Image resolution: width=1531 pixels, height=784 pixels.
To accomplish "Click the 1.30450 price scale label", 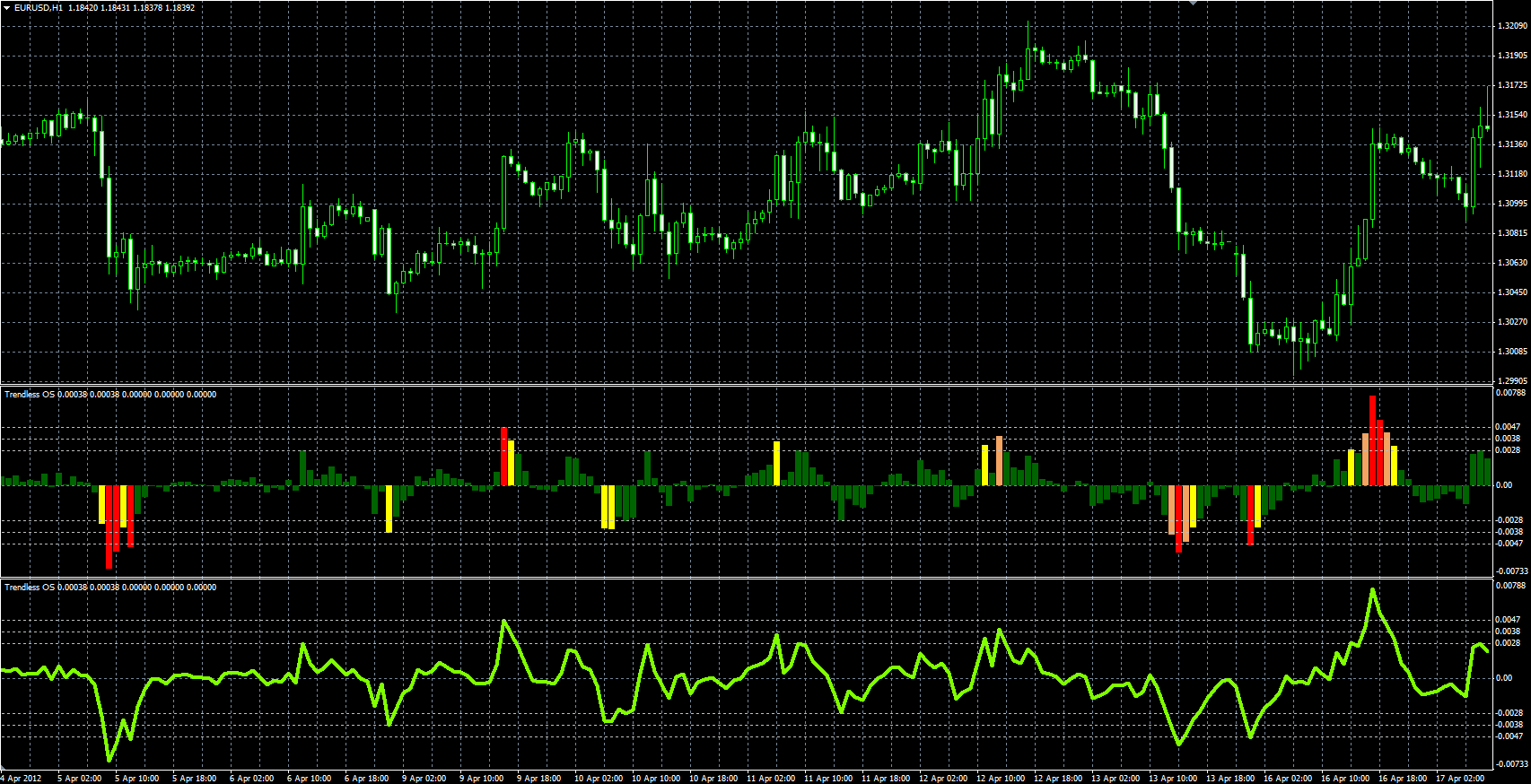I will pos(1512,292).
